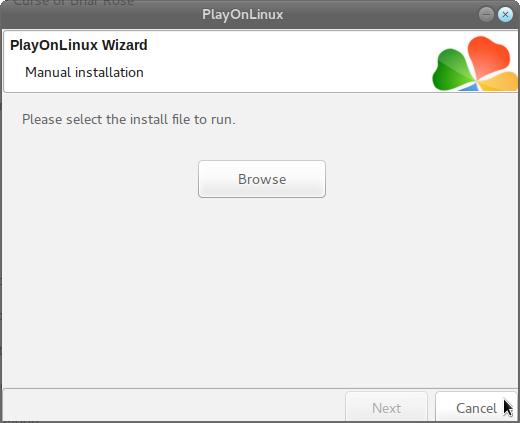520x423 pixels.
Task: Click the Cancel button in the wizard
Action: [476, 407]
